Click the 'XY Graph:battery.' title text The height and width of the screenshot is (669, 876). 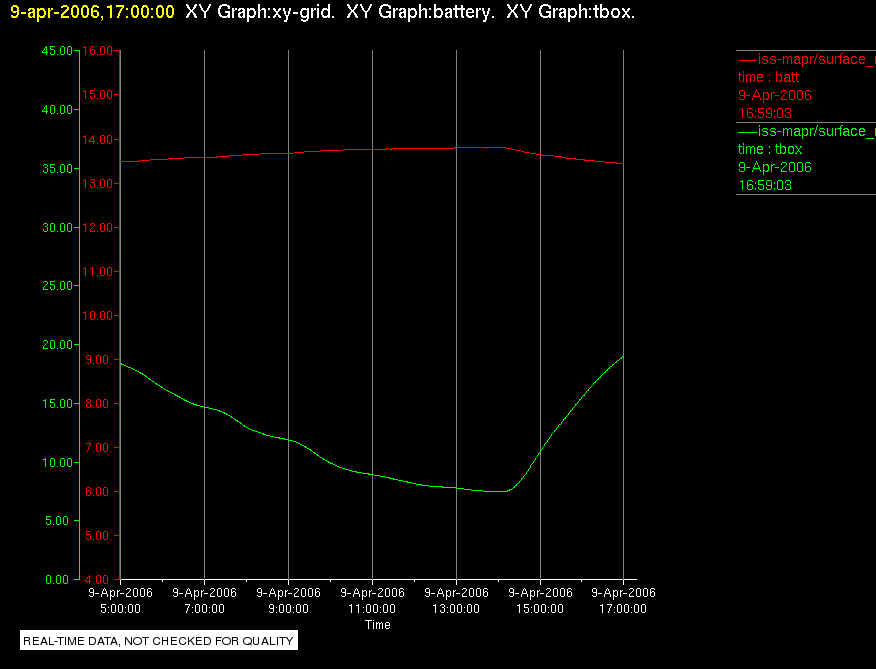[x=420, y=12]
